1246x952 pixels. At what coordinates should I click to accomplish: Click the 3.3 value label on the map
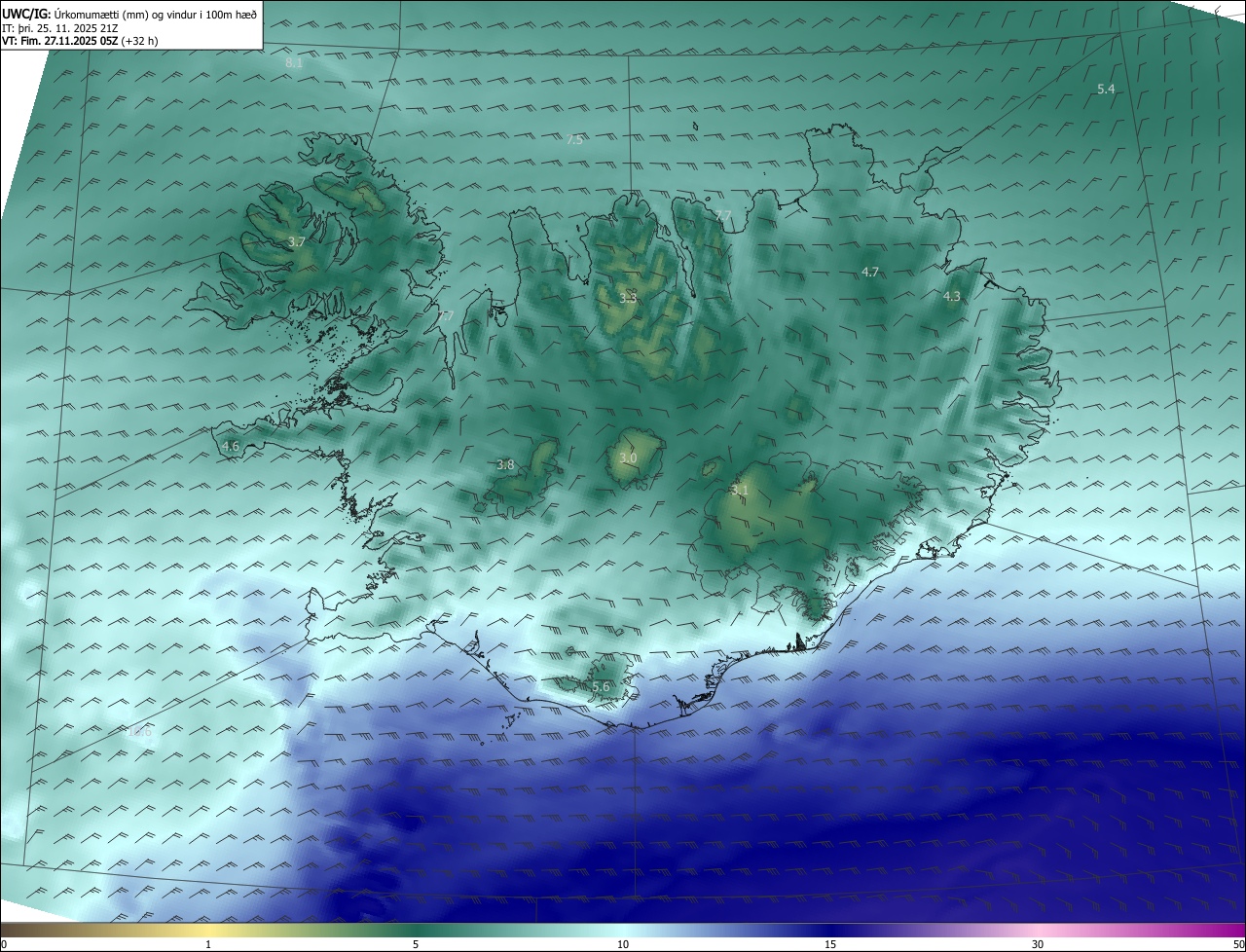[x=628, y=298]
